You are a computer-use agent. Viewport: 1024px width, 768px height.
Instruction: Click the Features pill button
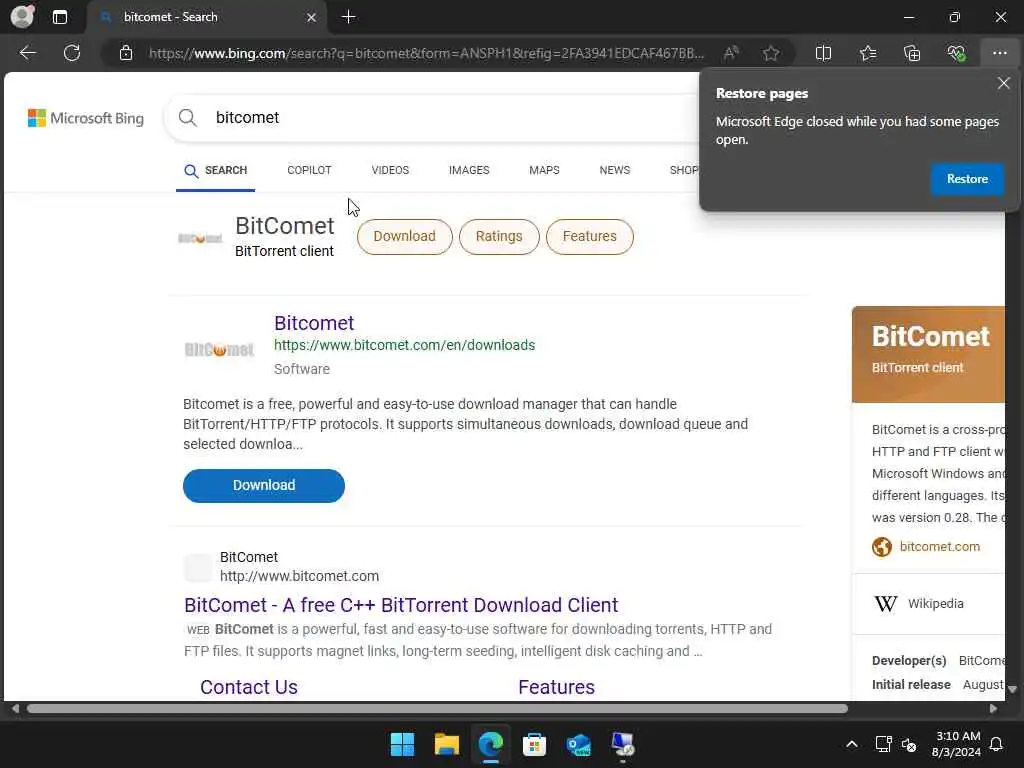tap(589, 236)
